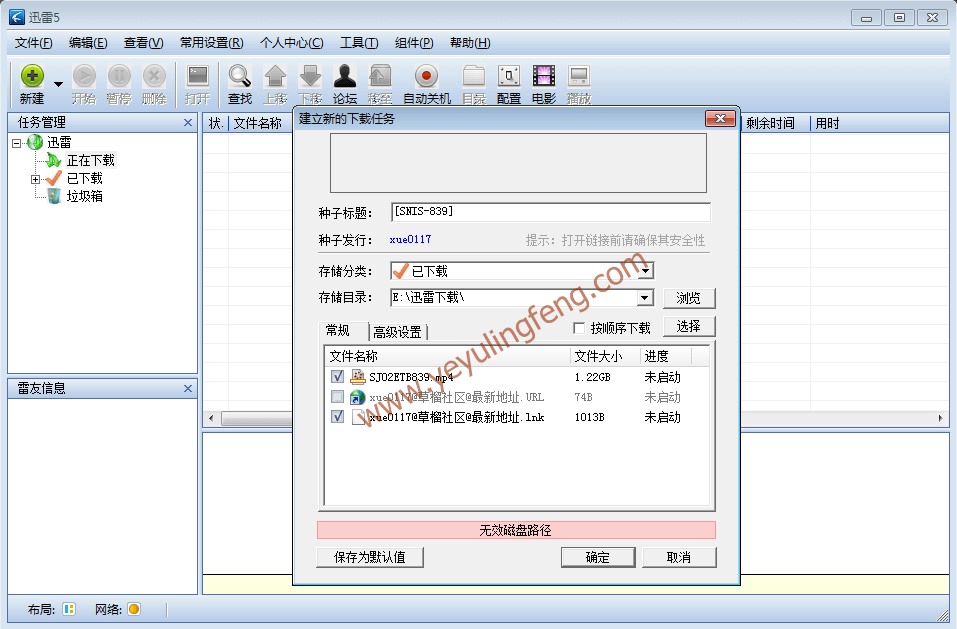Click the Xunlei globe icon in tree
The height and width of the screenshot is (629, 957).
tap(35, 142)
